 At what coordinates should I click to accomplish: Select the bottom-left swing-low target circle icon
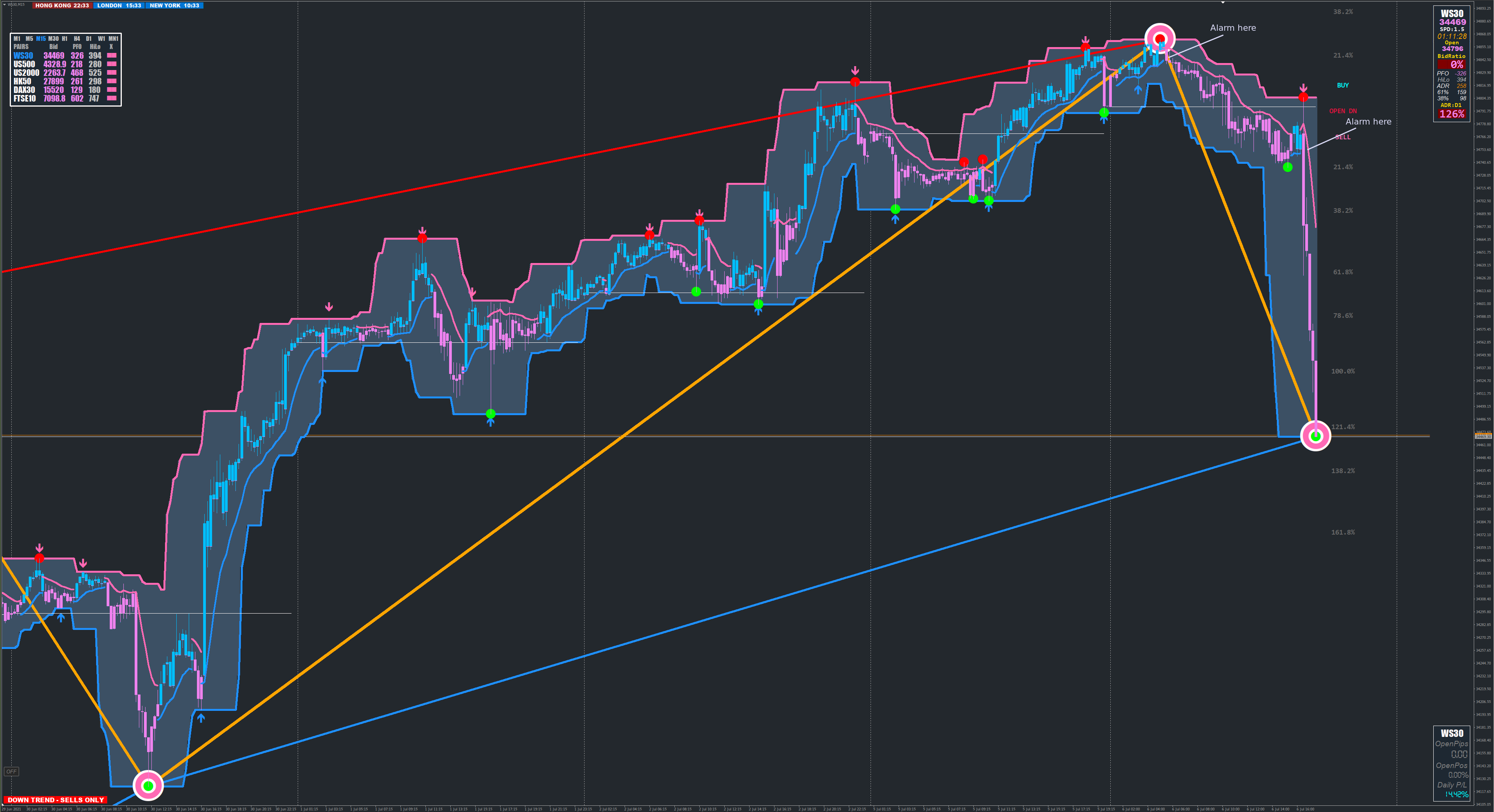[x=149, y=785]
